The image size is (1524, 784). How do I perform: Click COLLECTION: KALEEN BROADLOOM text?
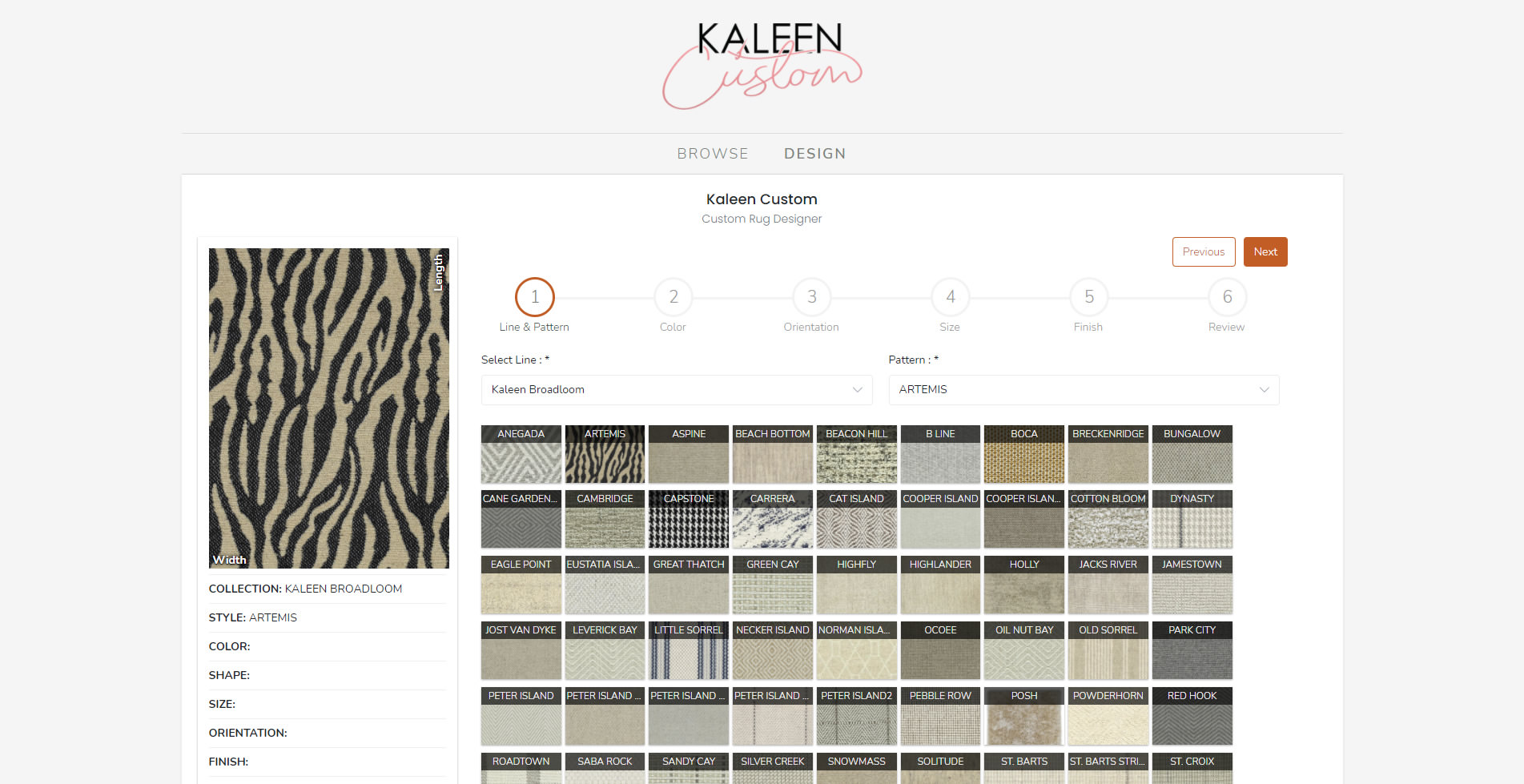tap(305, 589)
